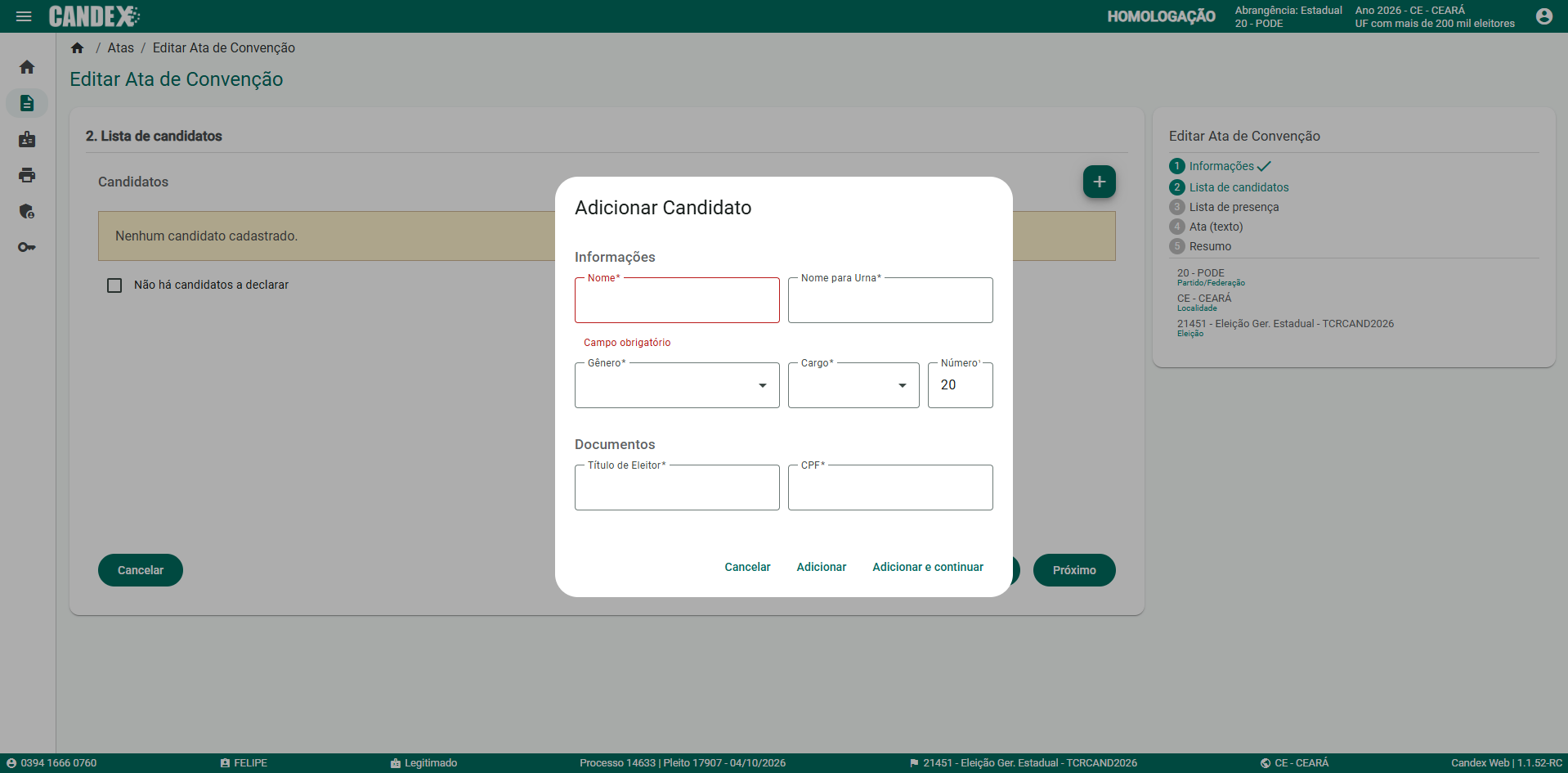The height and width of the screenshot is (773, 1568).
Task: Click 'Processo 14633 | Pleito 17907' status text
Action: (683, 763)
